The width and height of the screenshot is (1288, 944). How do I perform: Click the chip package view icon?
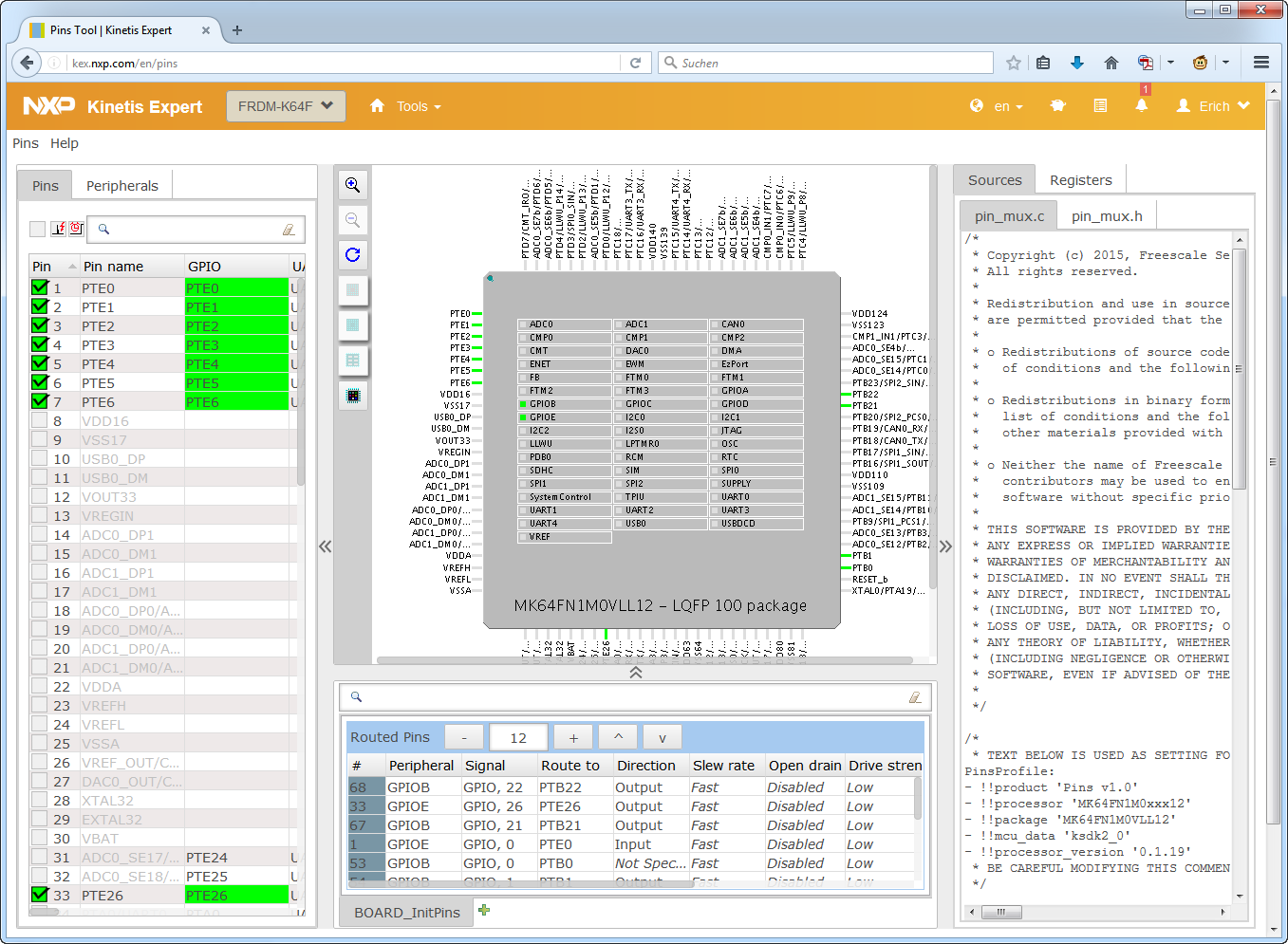point(352,396)
